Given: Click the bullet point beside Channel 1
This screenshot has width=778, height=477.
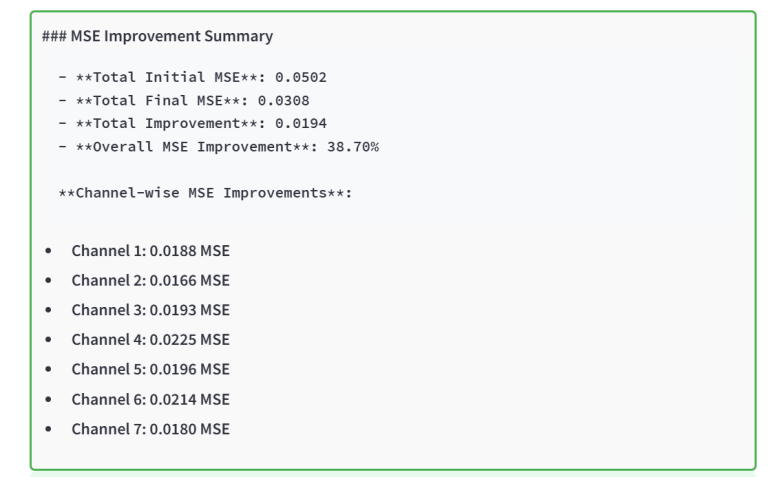Looking at the screenshot, I should 48,248.
